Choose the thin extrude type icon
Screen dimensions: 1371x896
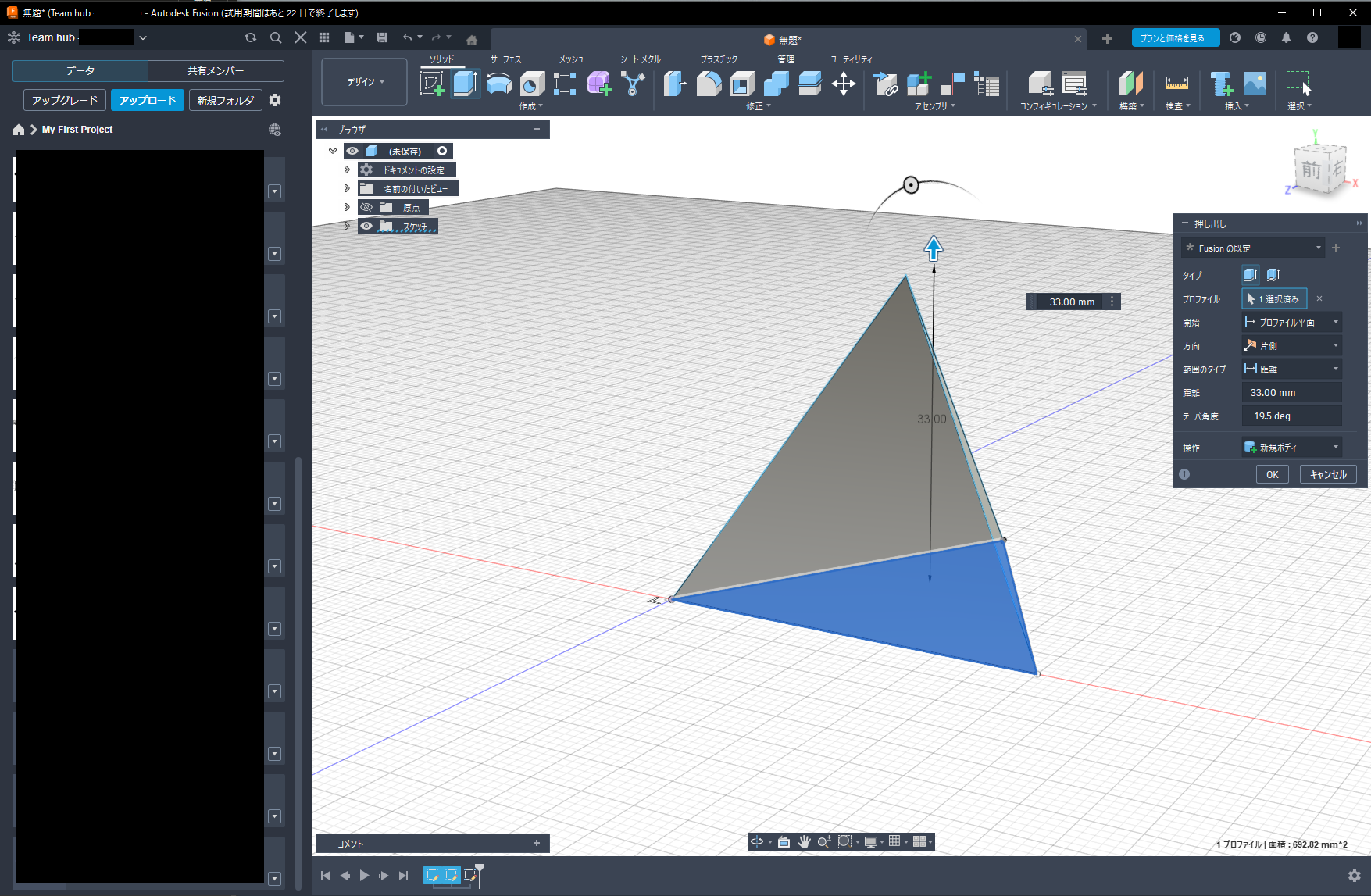coord(1273,275)
